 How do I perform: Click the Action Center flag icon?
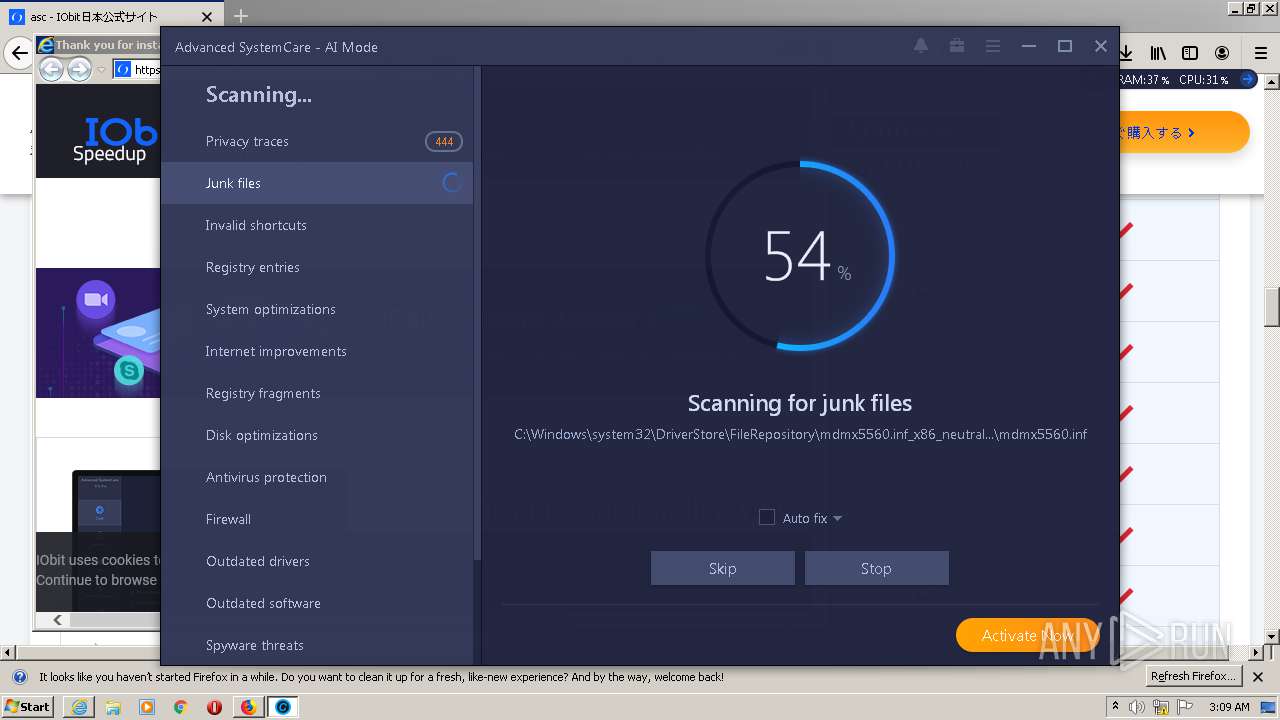click(1183, 707)
